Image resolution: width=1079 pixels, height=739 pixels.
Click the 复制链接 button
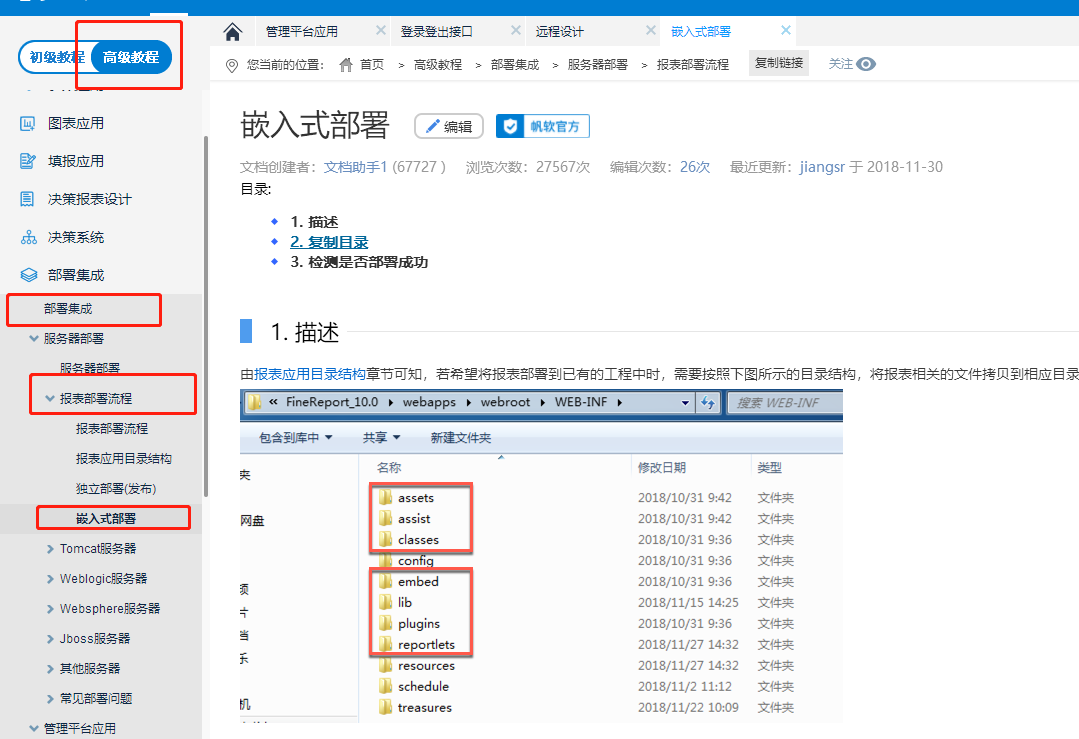tap(778, 62)
